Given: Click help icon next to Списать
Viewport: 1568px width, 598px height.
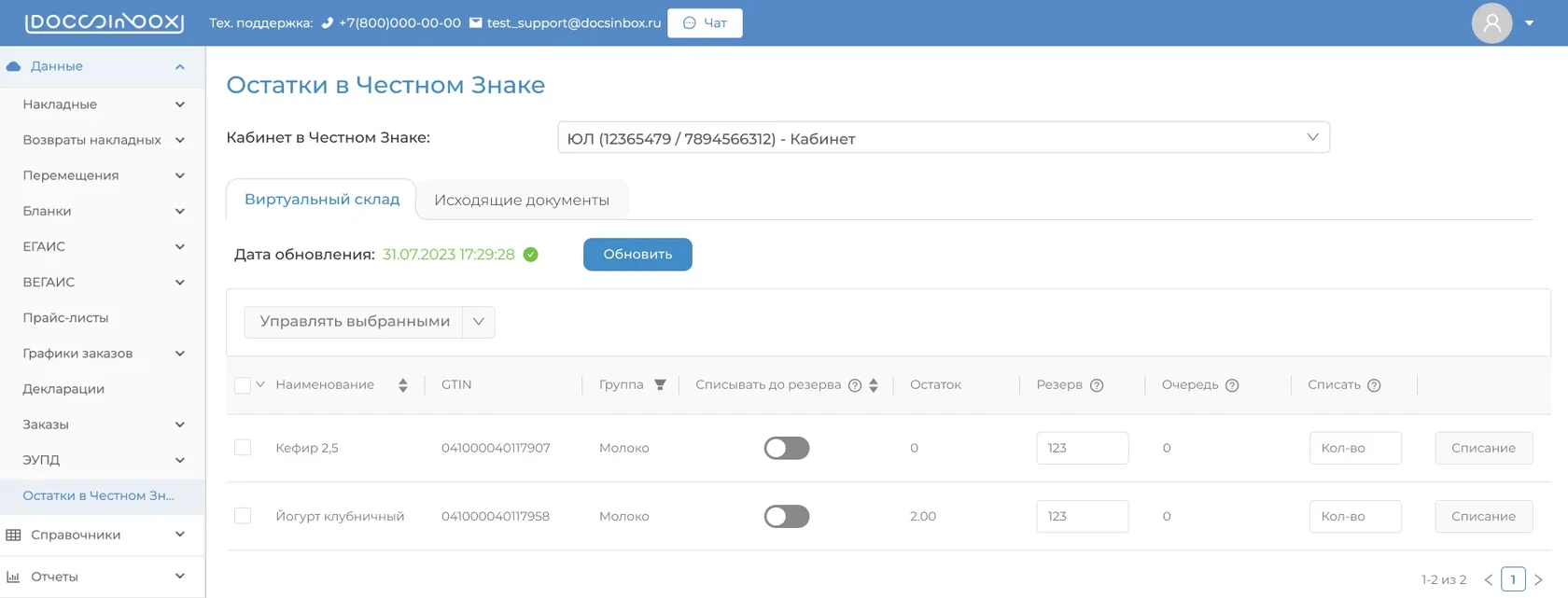Looking at the screenshot, I should coord(1374,385).
